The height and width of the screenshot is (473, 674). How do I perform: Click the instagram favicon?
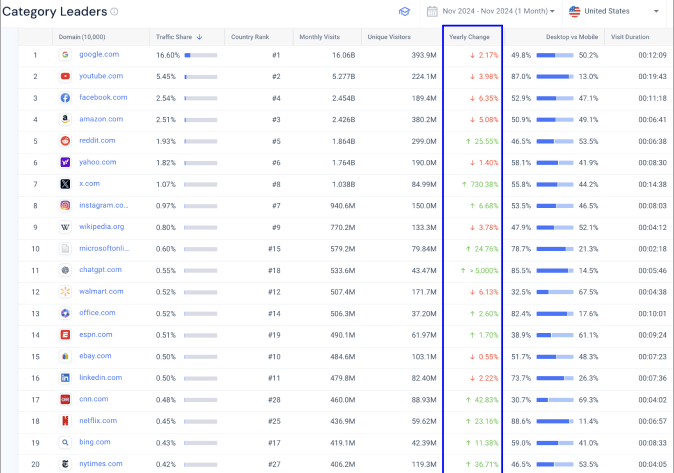(x=65, y=206)
